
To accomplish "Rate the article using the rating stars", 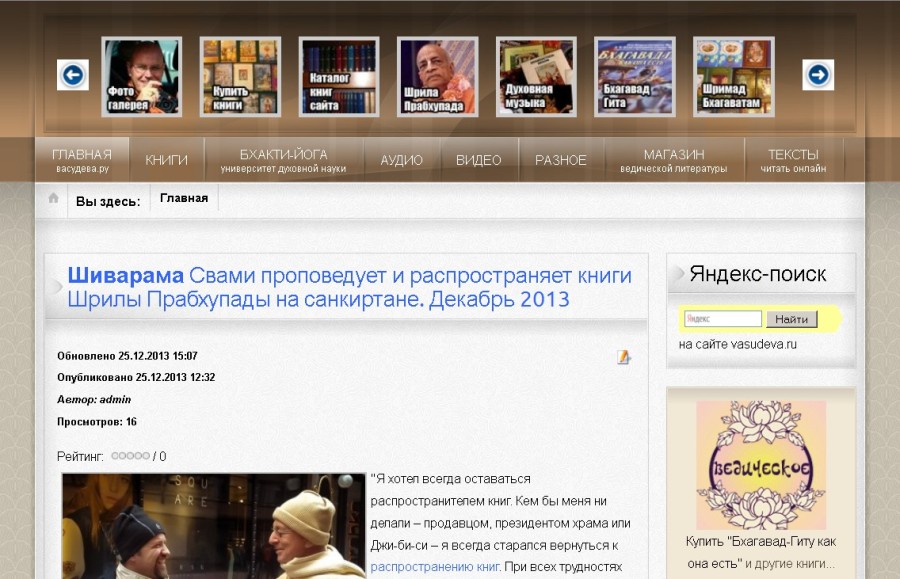I will [x=130, y=456].
